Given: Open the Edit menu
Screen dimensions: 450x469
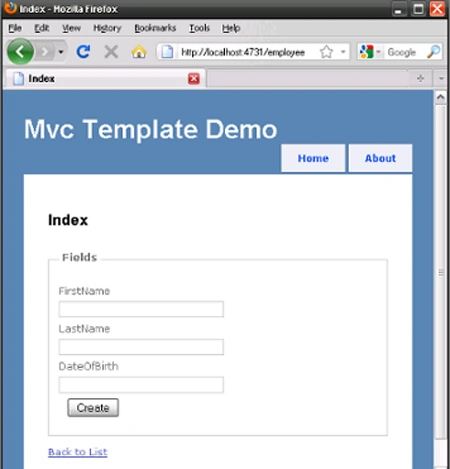Looking at the screenshot, I should 42,28.
